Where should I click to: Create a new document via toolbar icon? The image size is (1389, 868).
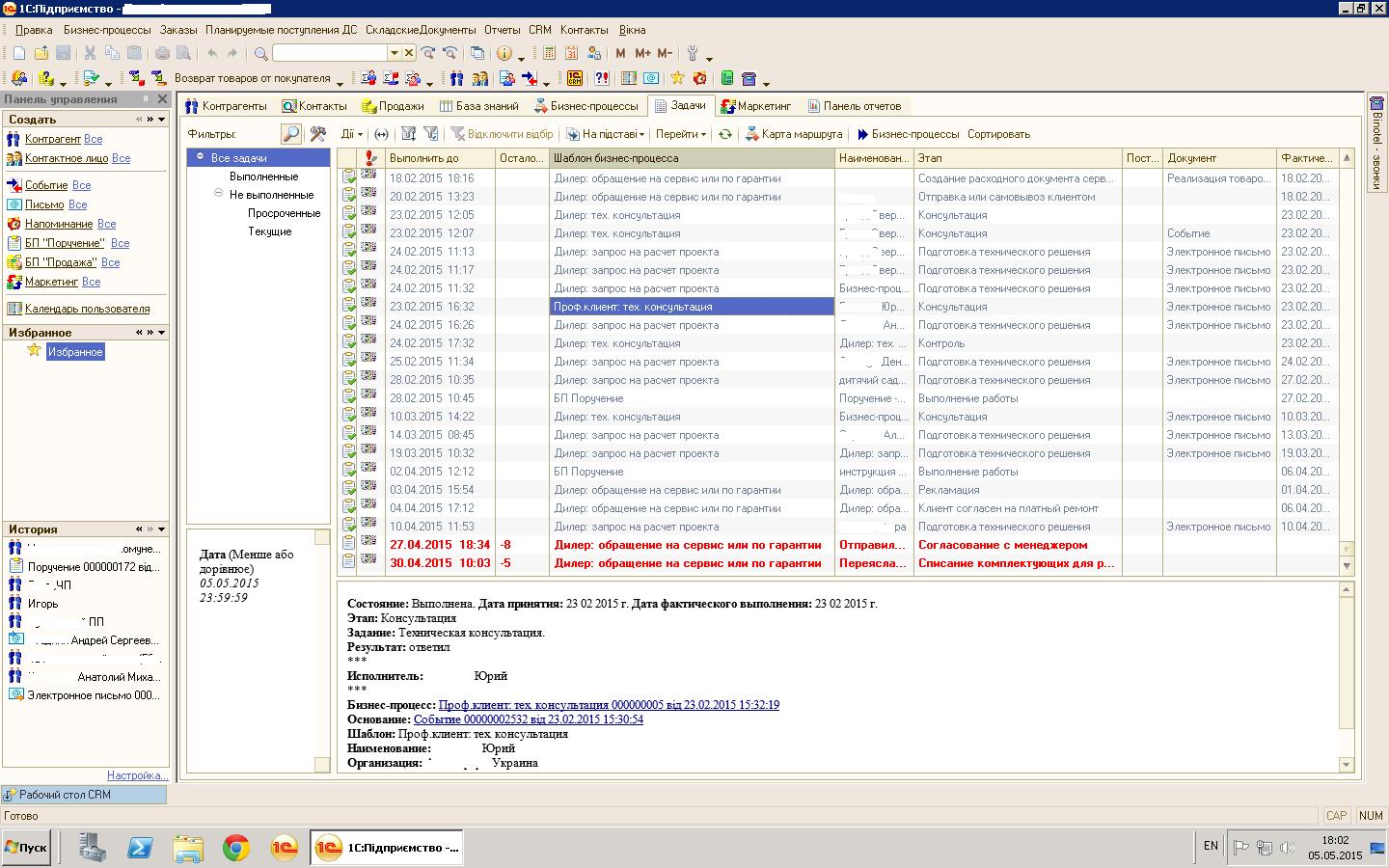point(18,54)
